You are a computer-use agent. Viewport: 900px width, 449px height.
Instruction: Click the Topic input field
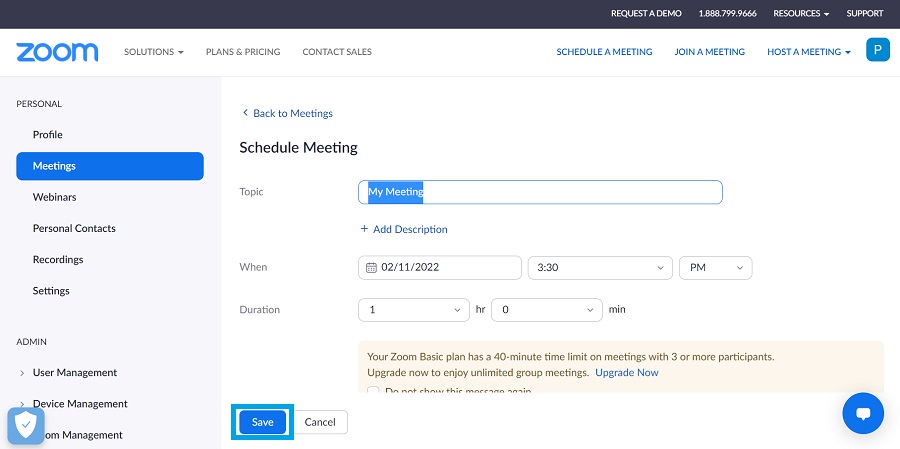[x=540, y=192]
